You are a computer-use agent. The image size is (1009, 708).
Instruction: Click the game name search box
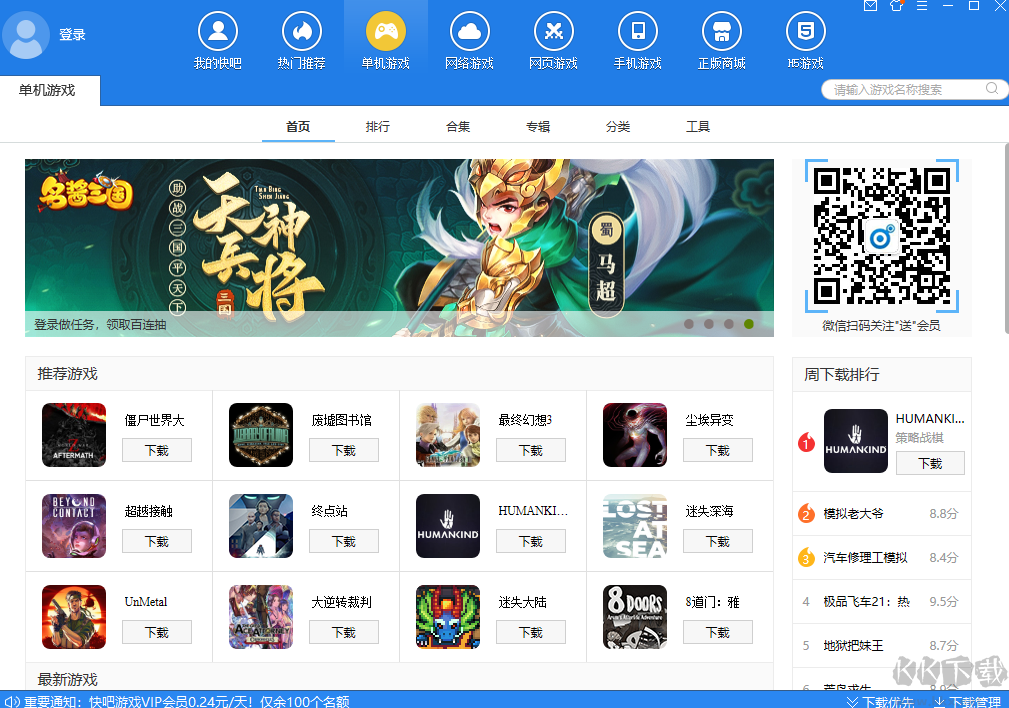[x=900, y=89]
